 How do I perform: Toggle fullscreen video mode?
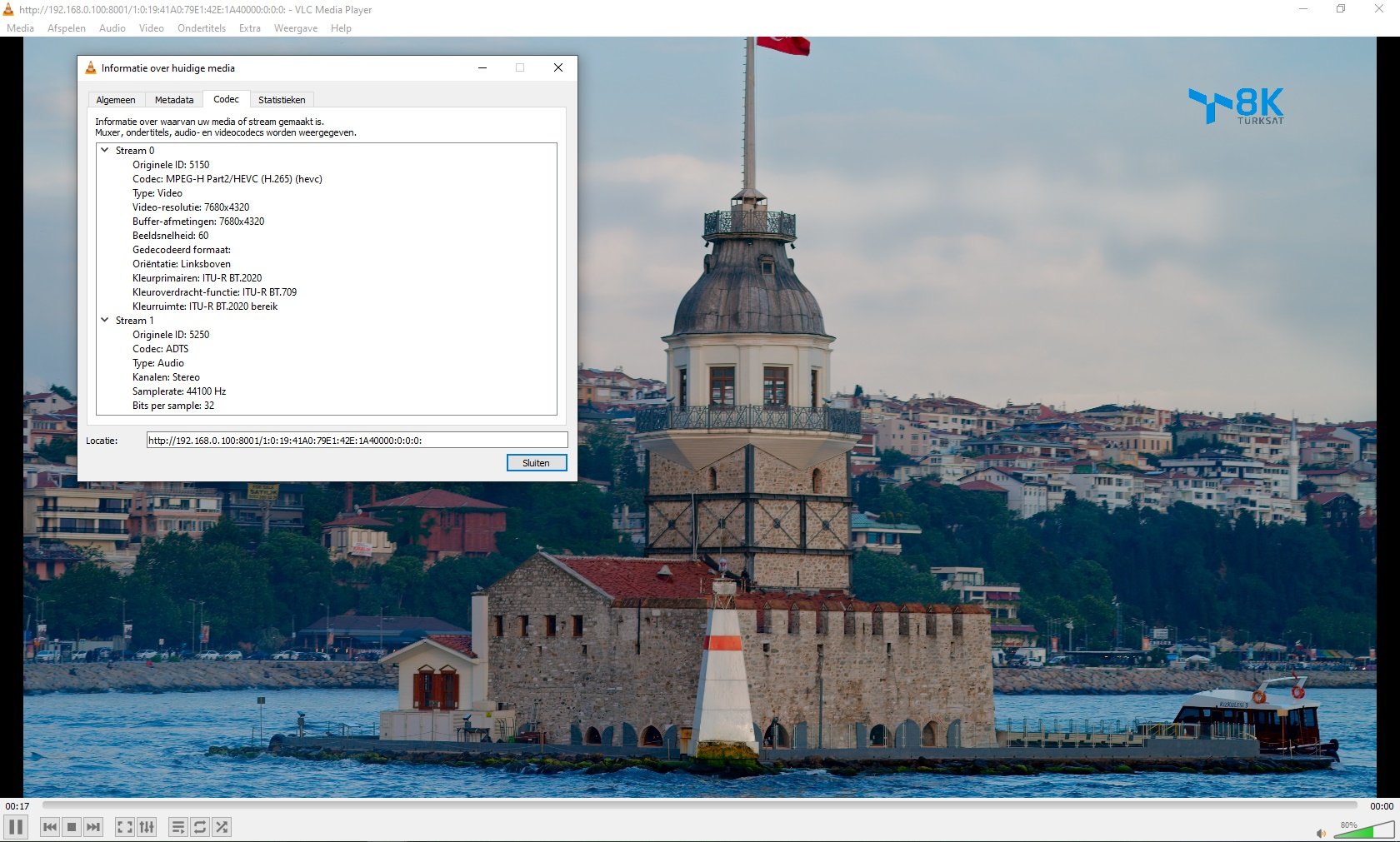[124, 827]
